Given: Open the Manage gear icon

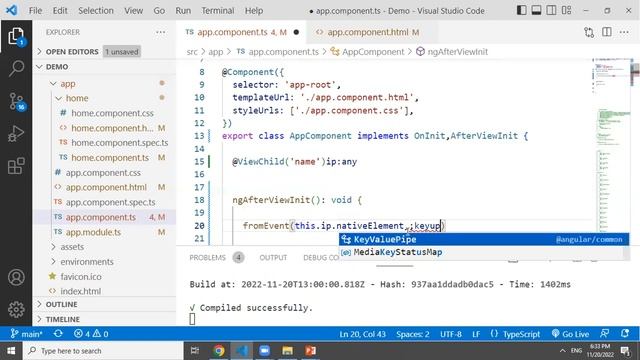Looking at the screenshot, I should coord(16,309).
